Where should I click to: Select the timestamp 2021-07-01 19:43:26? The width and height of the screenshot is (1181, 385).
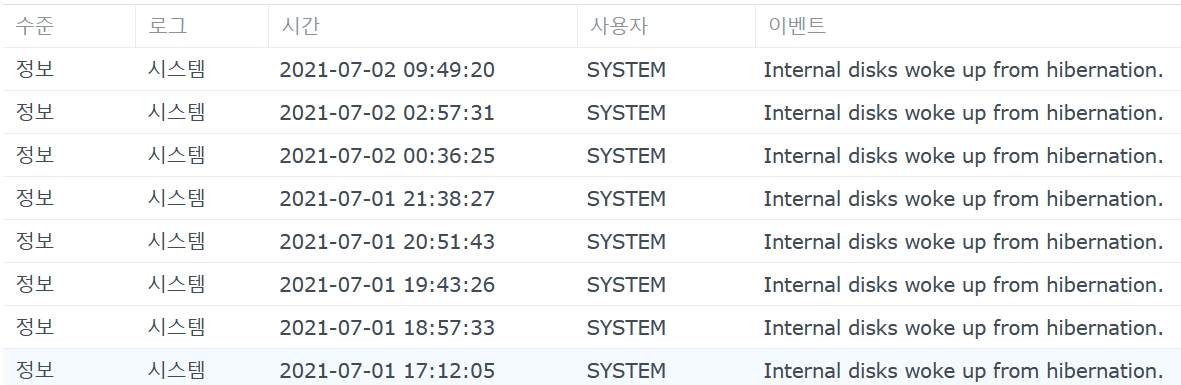[x=387, y=285]
